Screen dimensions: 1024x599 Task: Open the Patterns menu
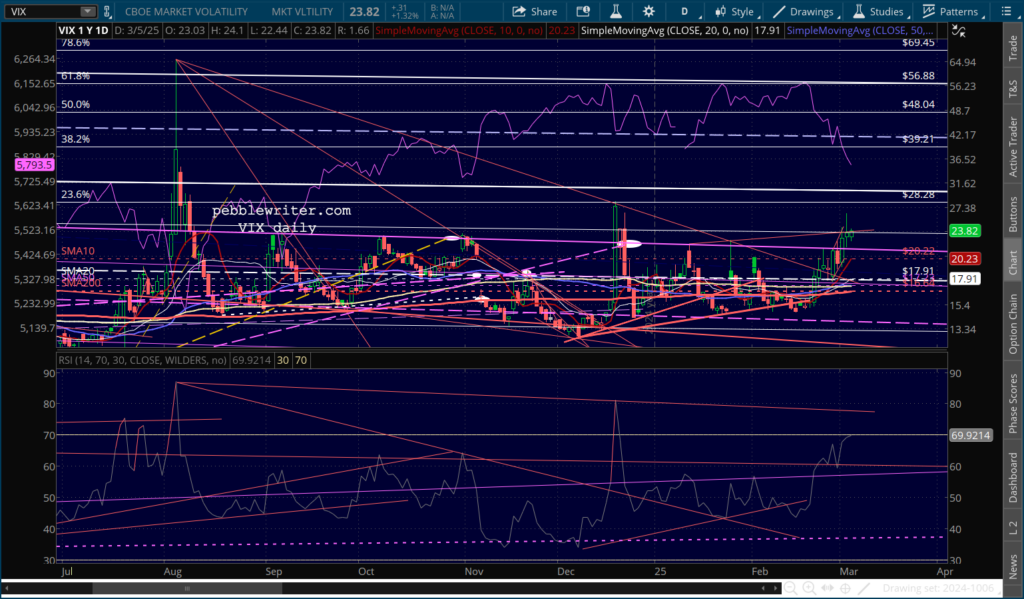coord(949,12)
